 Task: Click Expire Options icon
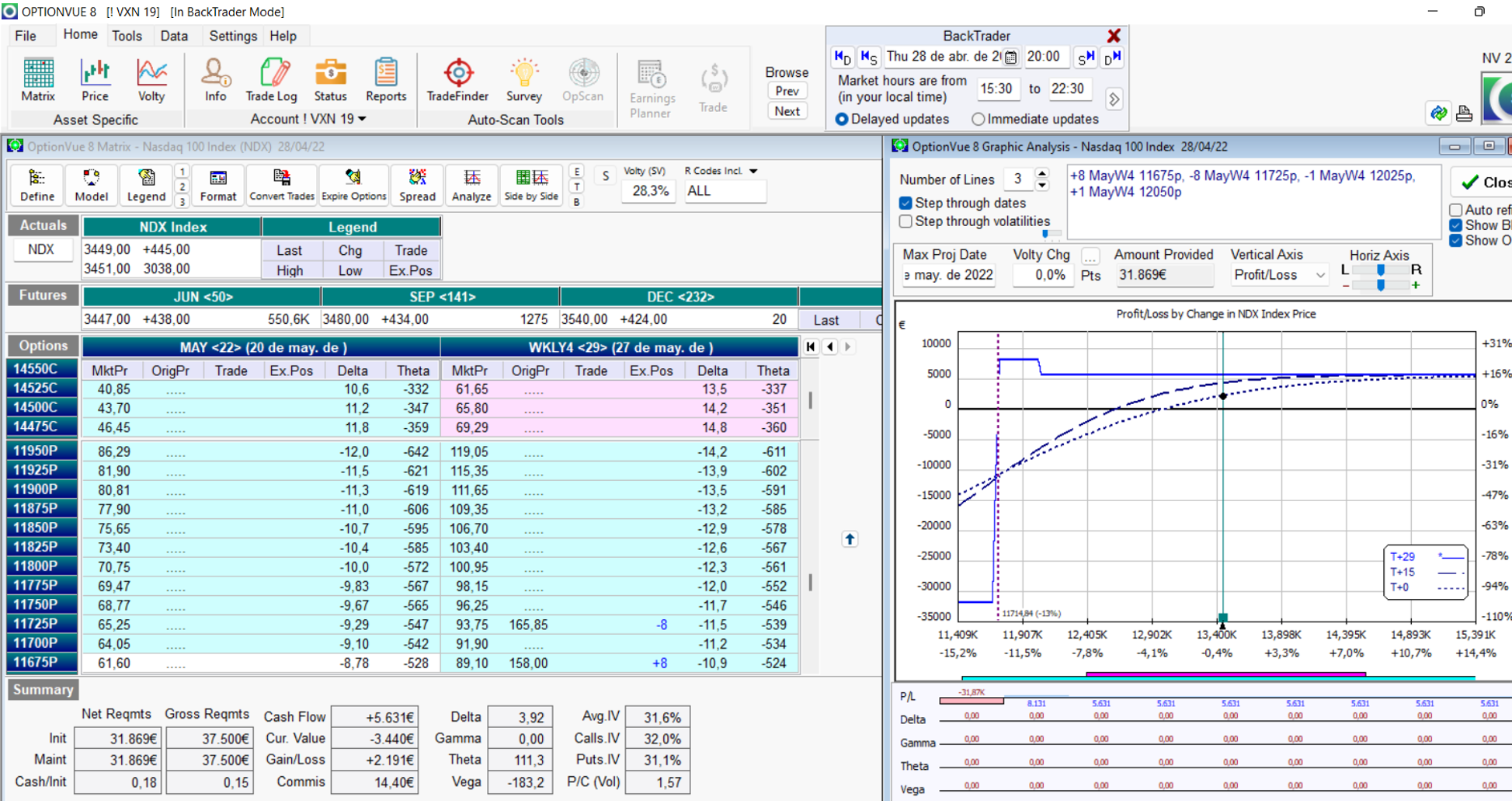pyautogui.click(x=353, y=186)
